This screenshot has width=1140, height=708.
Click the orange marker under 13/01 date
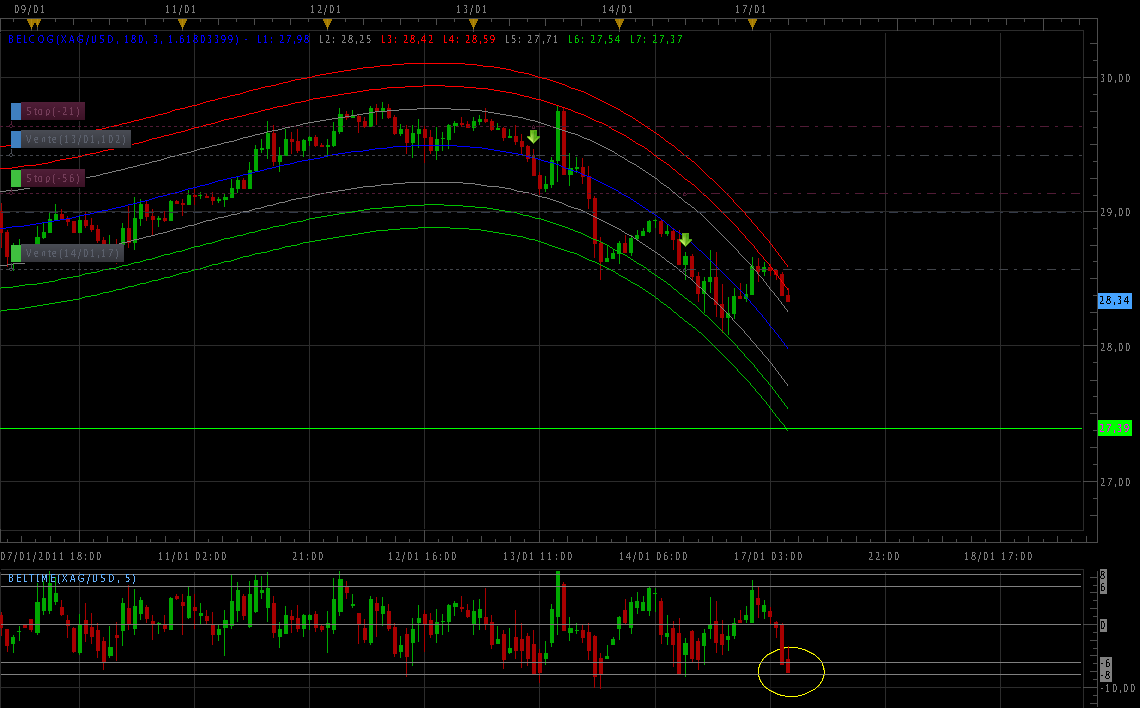click(x=473, y=23)
